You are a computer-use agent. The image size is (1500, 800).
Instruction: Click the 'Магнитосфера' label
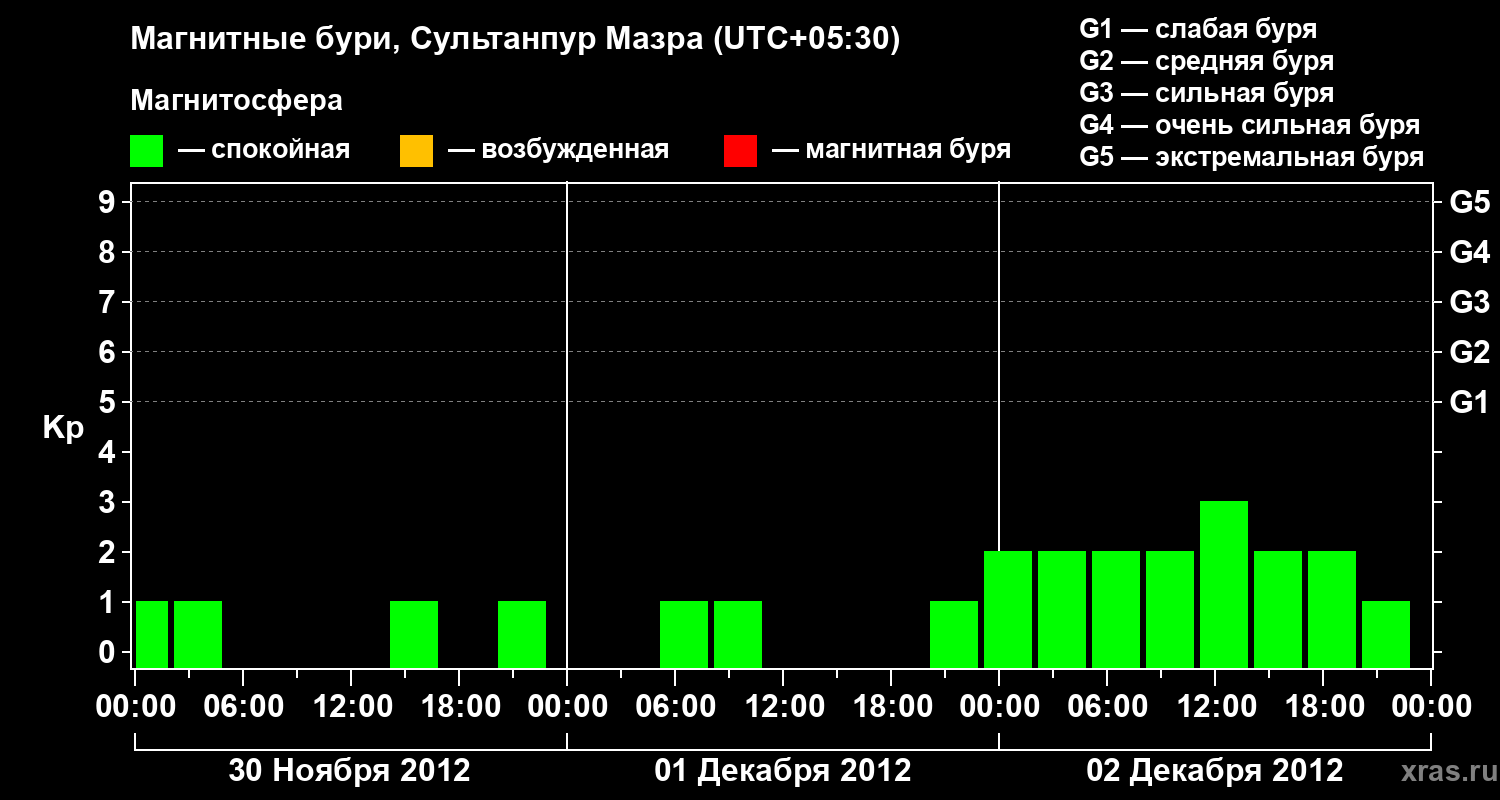point(236,101)
